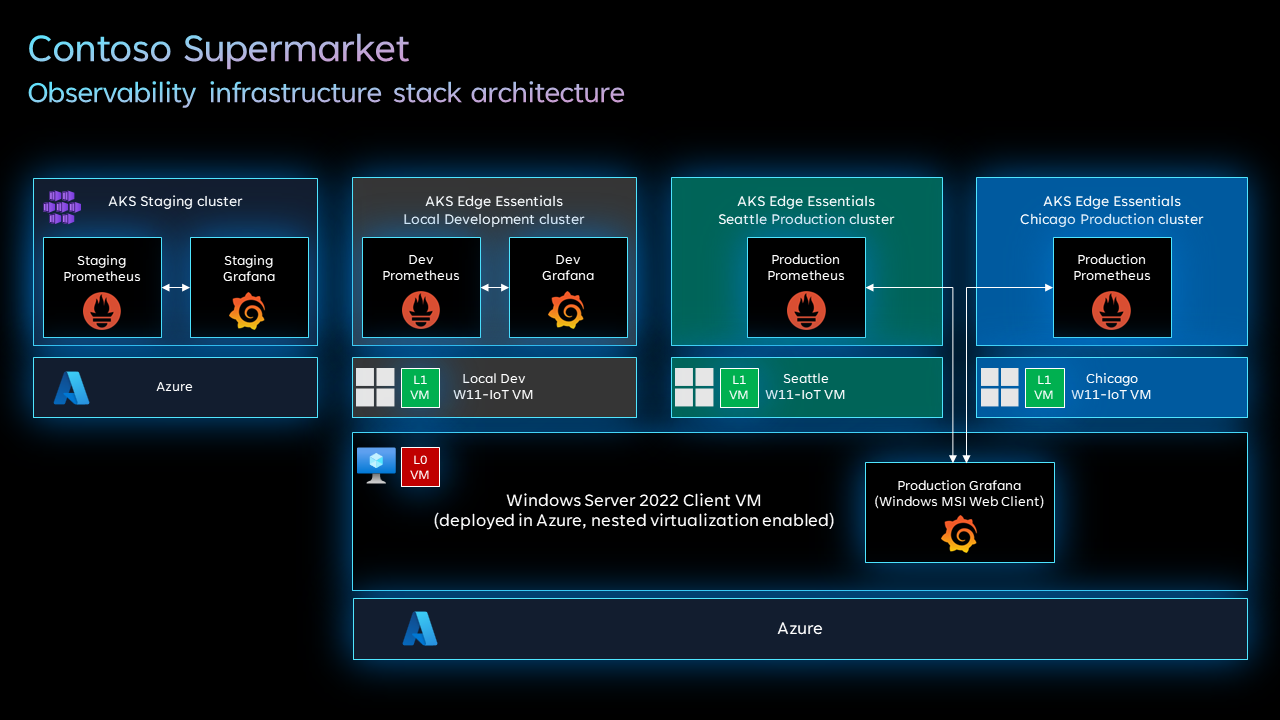
Task: Click the Chicago Production cluster heading
Action: [1112, 210]
